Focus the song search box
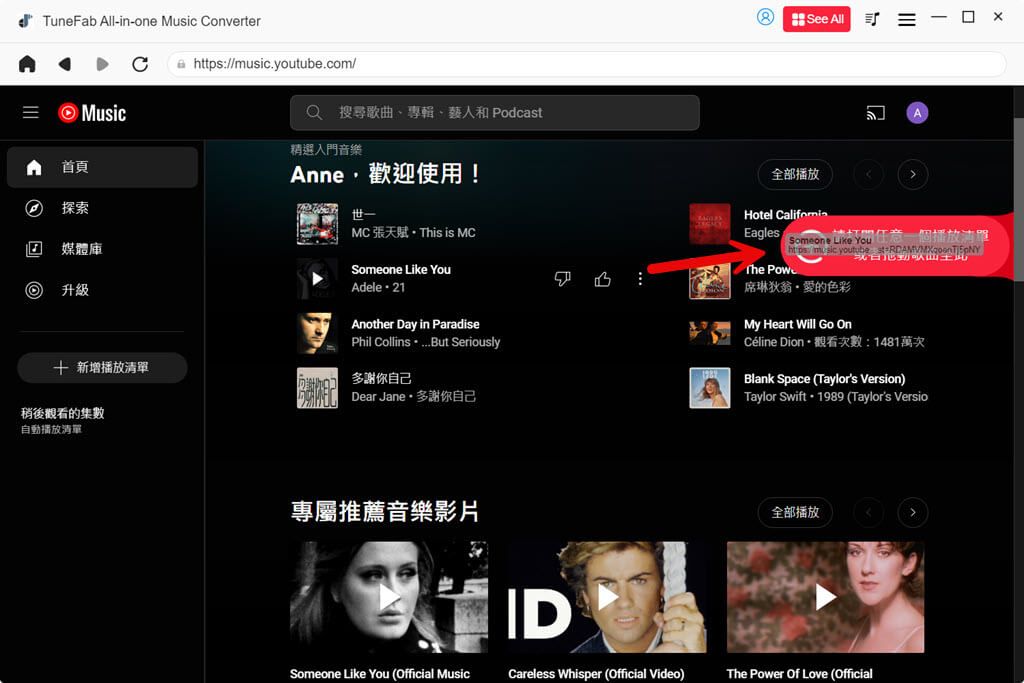This screenshot has width=1024, height=683. [x=494, y=112]
